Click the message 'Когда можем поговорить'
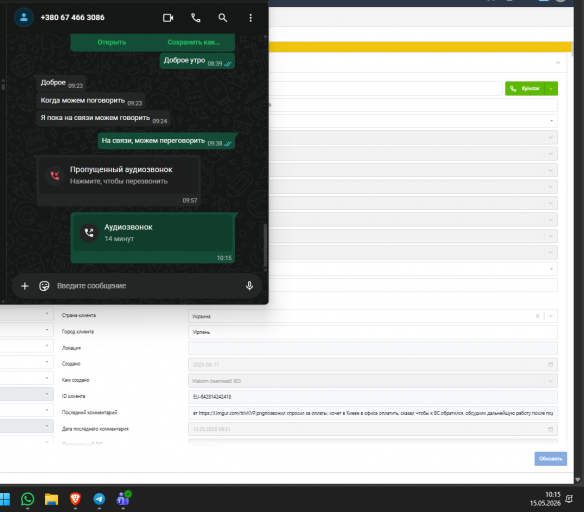Image resolution: width=584 pixels, height=512 pixels. point(91,101)
